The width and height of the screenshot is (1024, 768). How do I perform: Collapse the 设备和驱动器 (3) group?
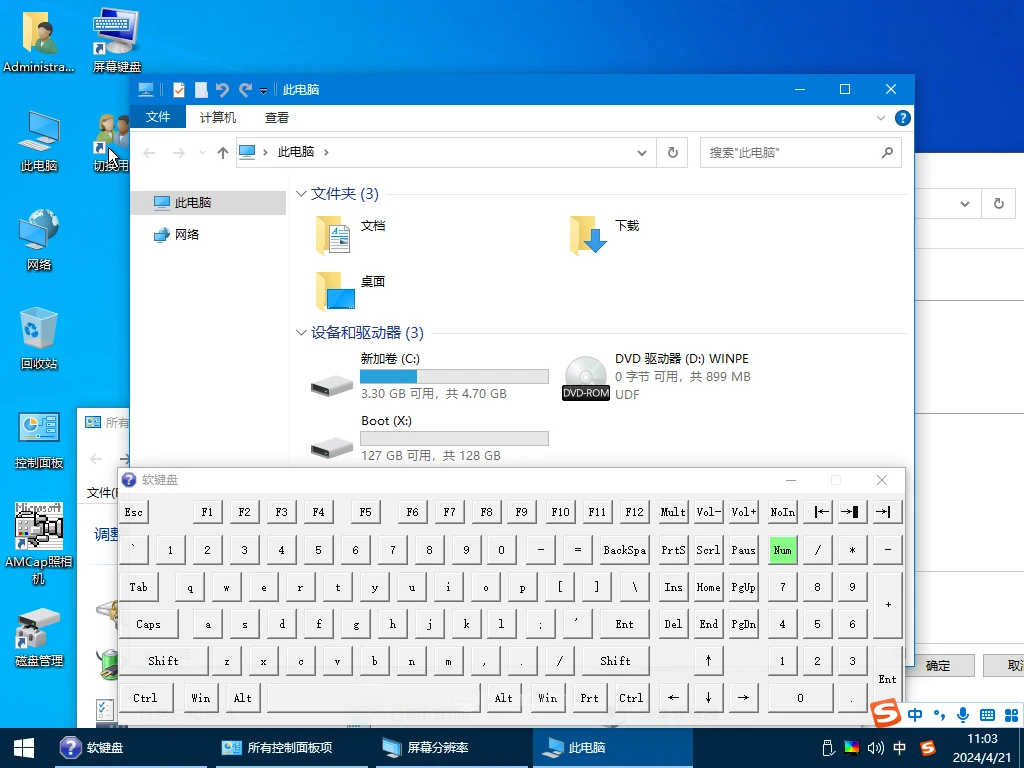pos(301,333)
